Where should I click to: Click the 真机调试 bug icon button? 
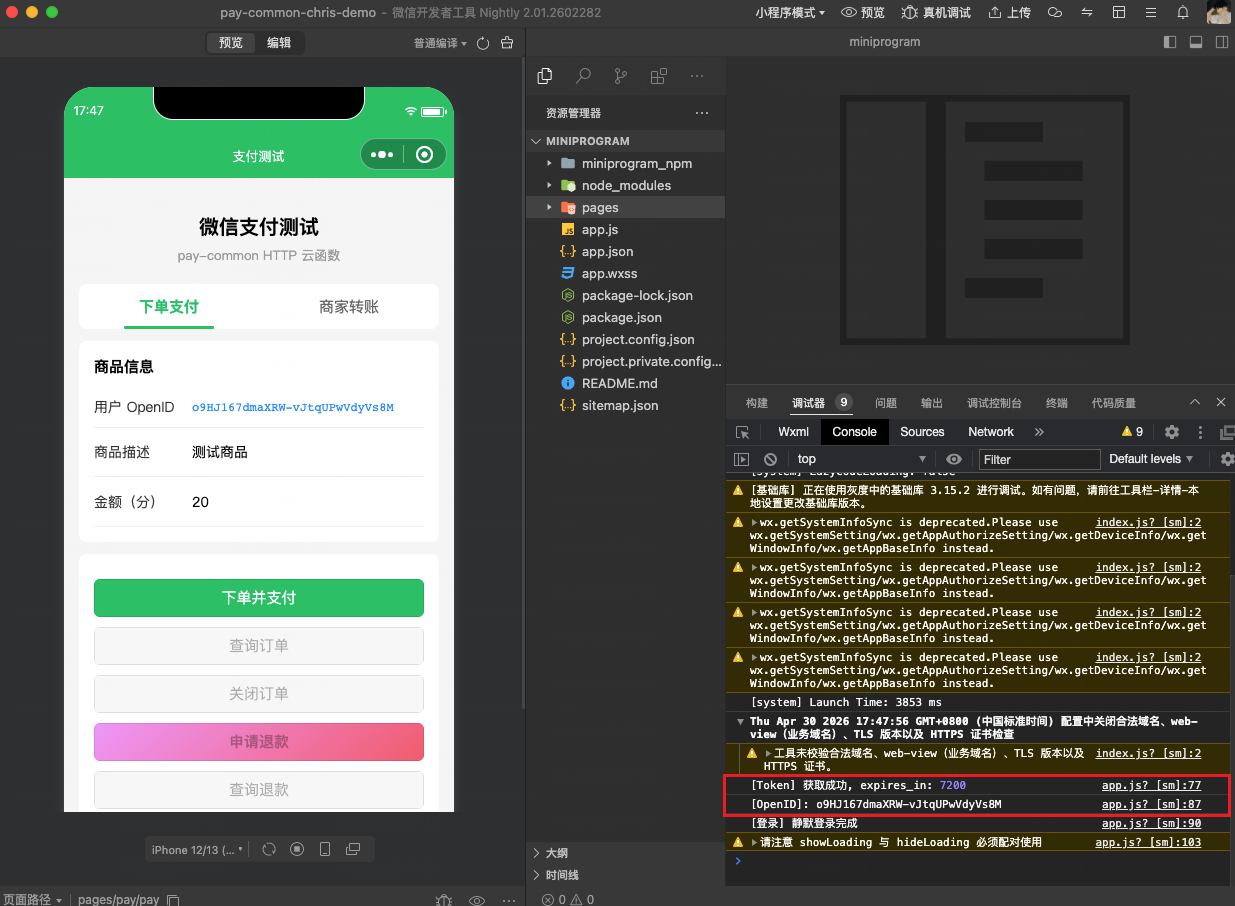[x=935, y=13]
